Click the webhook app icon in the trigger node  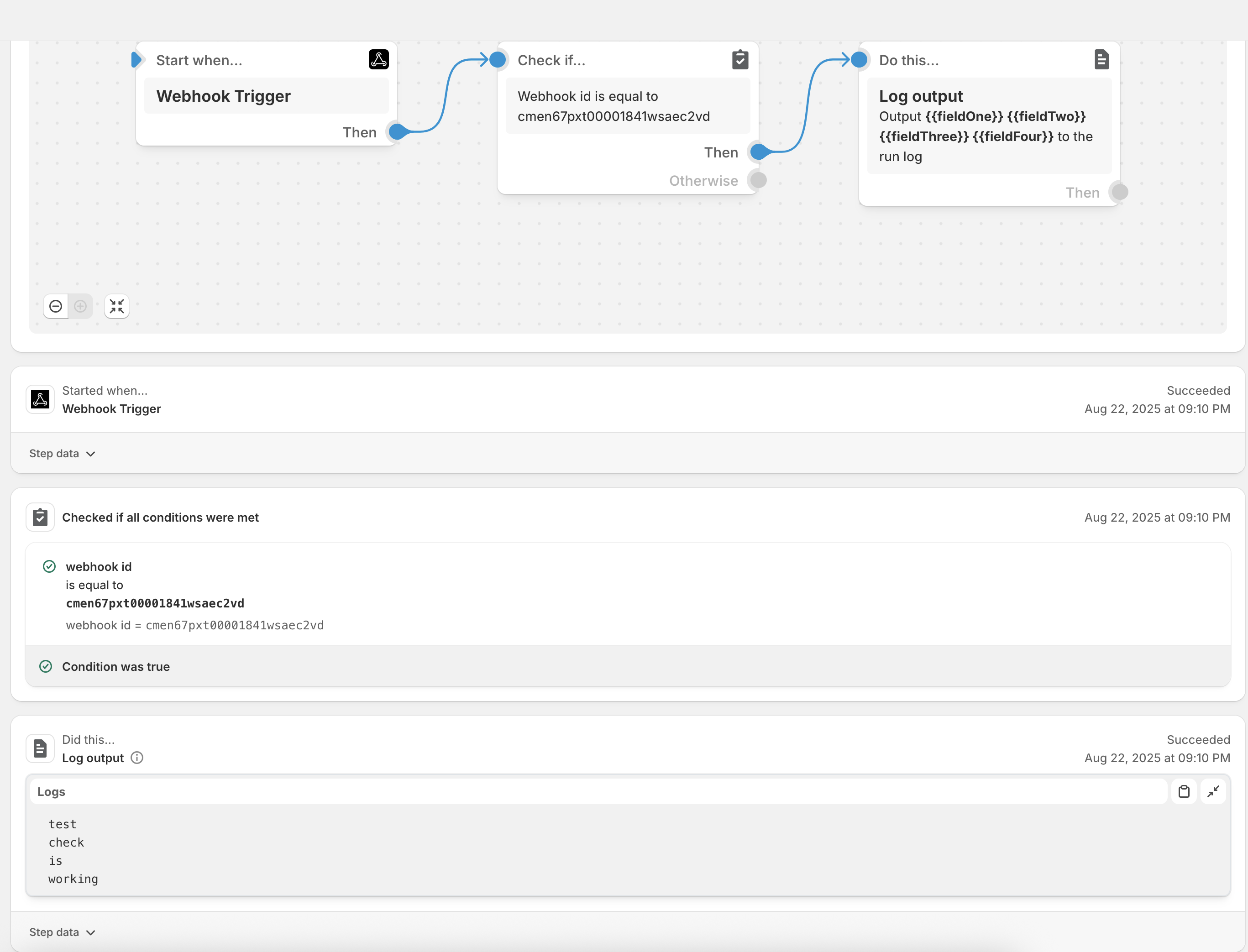click(x=378, y=59)
